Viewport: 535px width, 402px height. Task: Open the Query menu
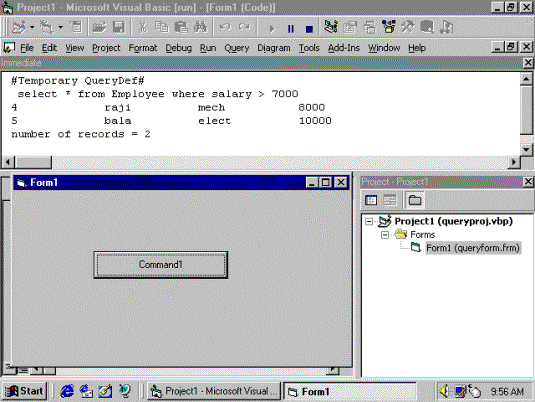[237, 48]
